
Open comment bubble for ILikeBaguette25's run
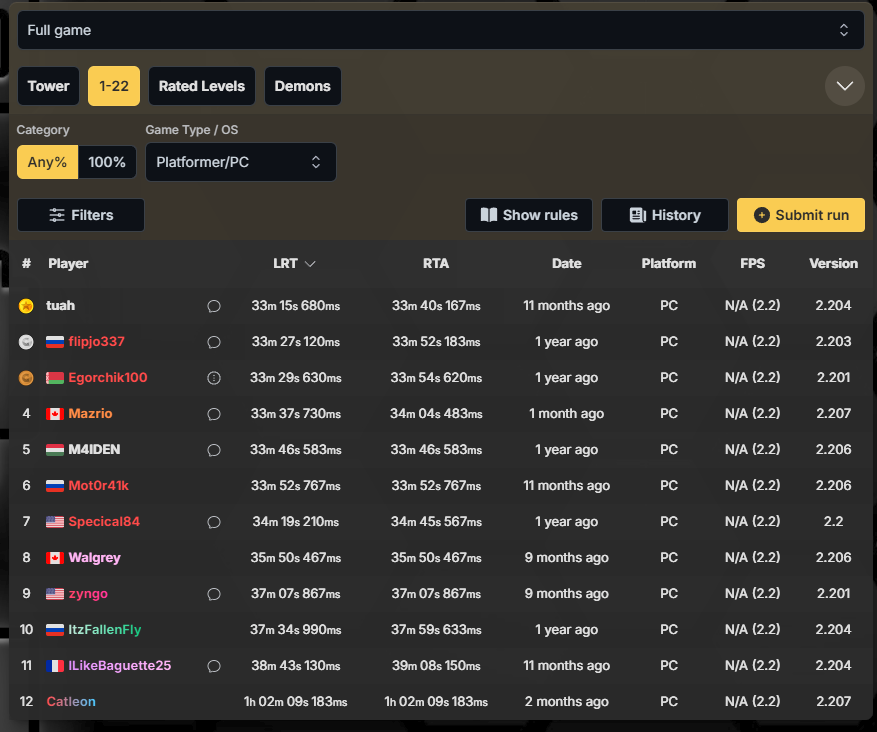point(214,666)
